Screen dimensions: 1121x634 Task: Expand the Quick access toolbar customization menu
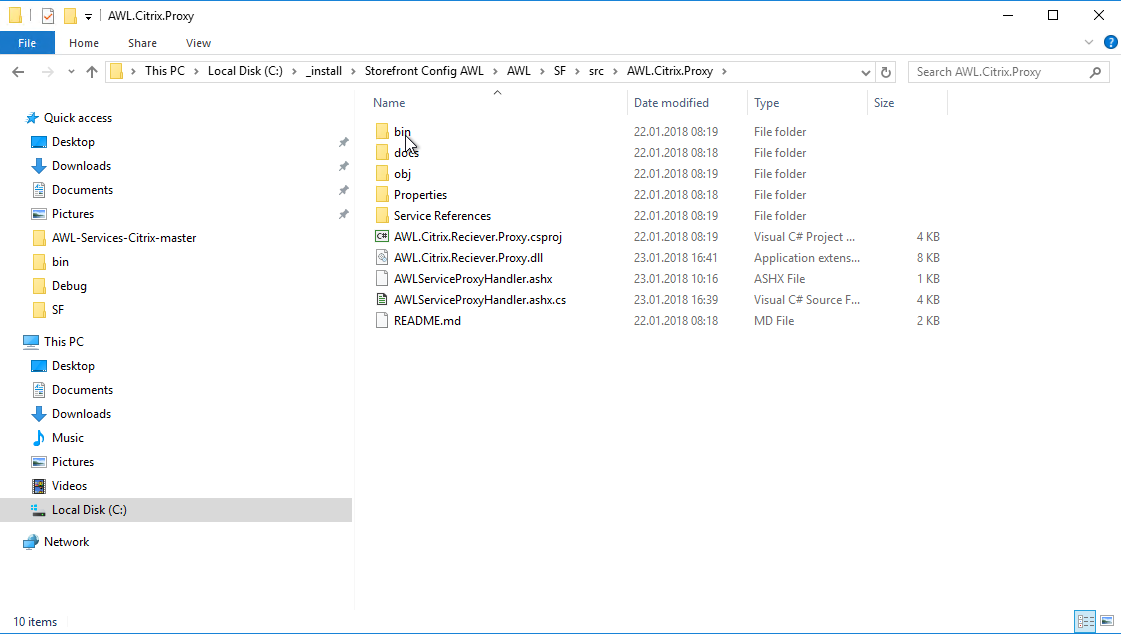click(x=87, y=15)
